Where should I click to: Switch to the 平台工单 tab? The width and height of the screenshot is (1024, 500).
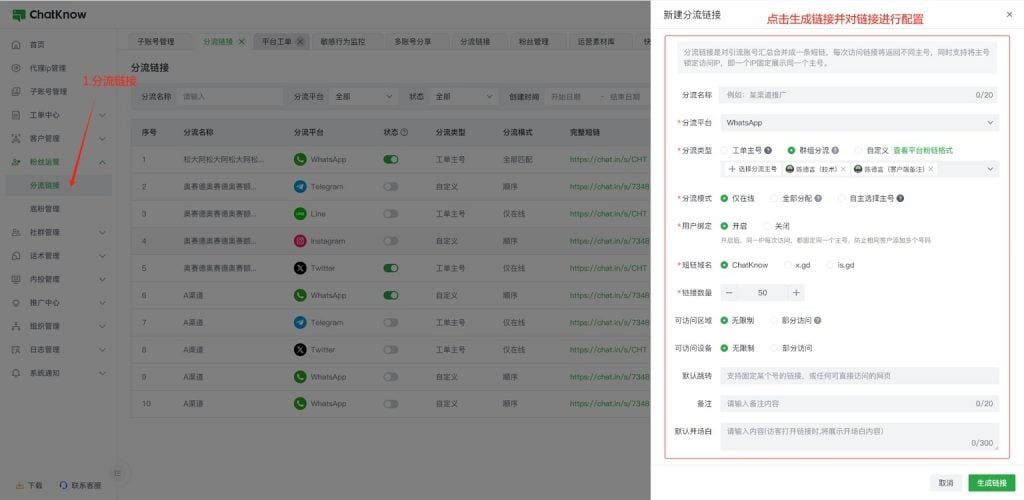click(x=276, y=42)
